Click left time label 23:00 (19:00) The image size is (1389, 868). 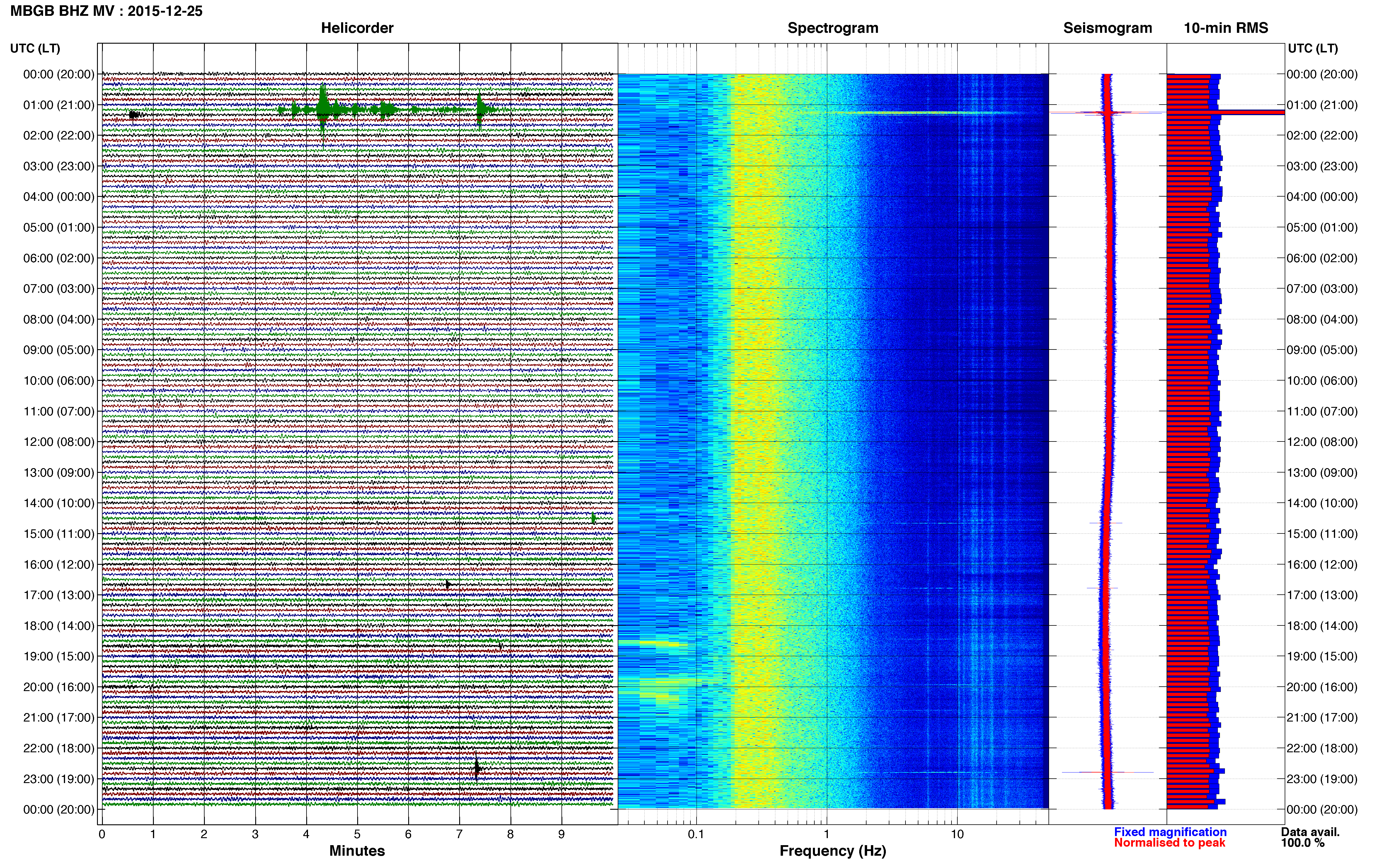coord(59,779)
